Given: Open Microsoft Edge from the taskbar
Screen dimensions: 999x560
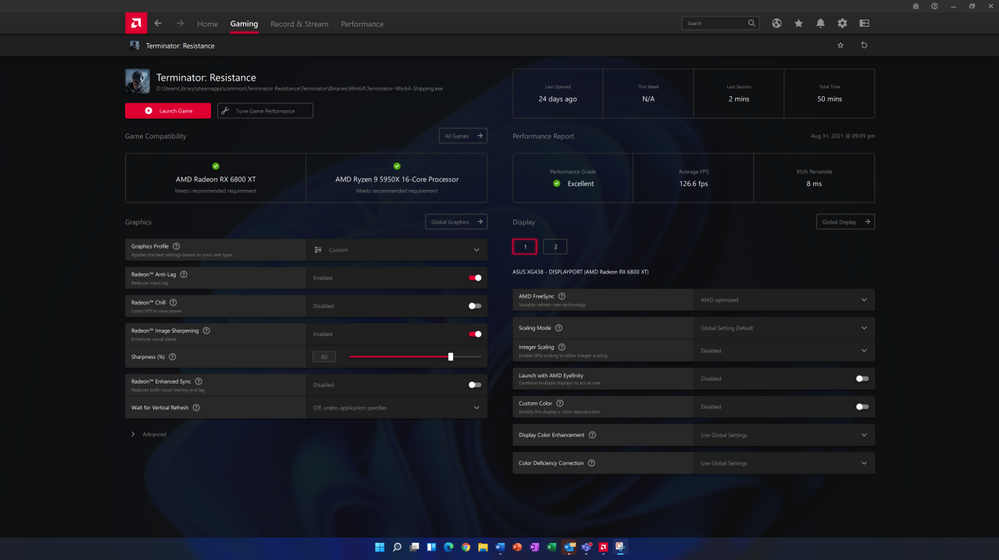Looking at the screenshot, I should (449, 547).
